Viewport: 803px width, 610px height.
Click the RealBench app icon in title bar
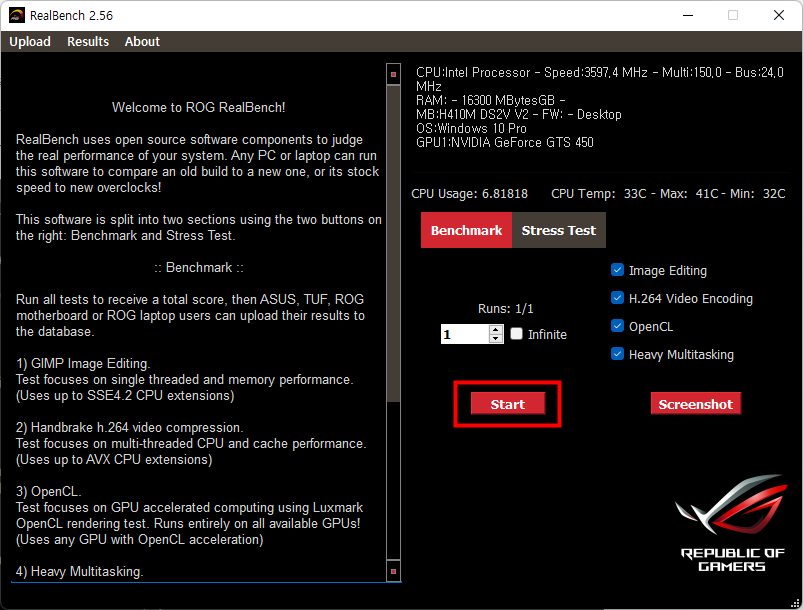(x=17, y=15)
